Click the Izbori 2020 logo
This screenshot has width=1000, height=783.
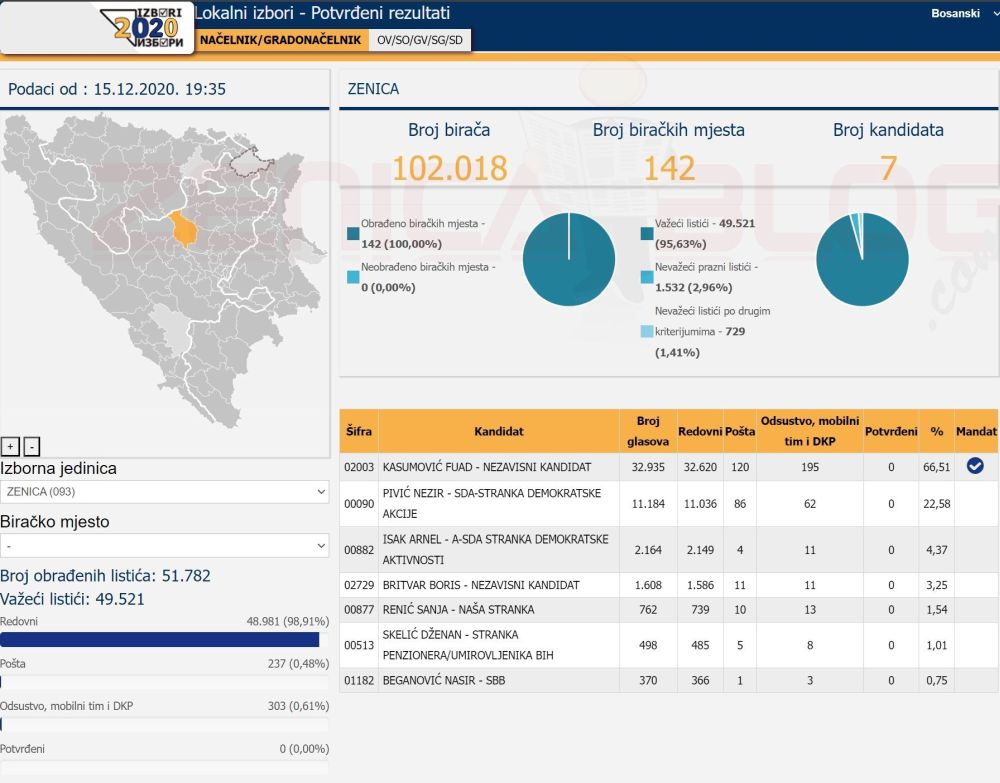(149, 27)
